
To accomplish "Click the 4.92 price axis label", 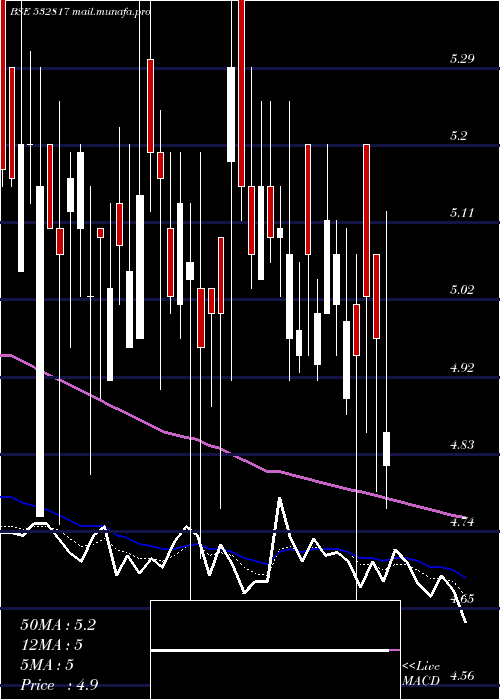I will (x=462, y=368).
